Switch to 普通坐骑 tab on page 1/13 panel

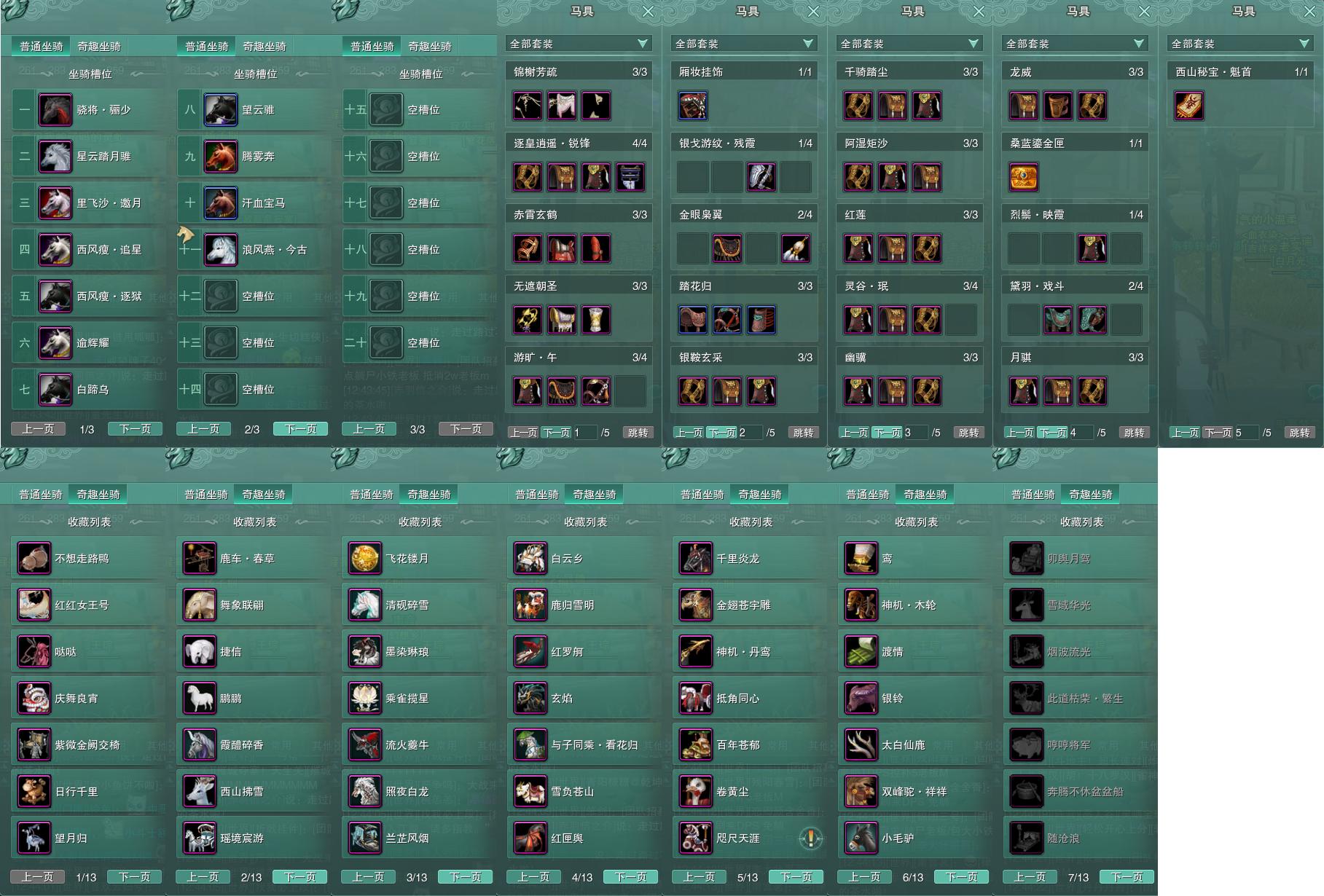point(41,495)
